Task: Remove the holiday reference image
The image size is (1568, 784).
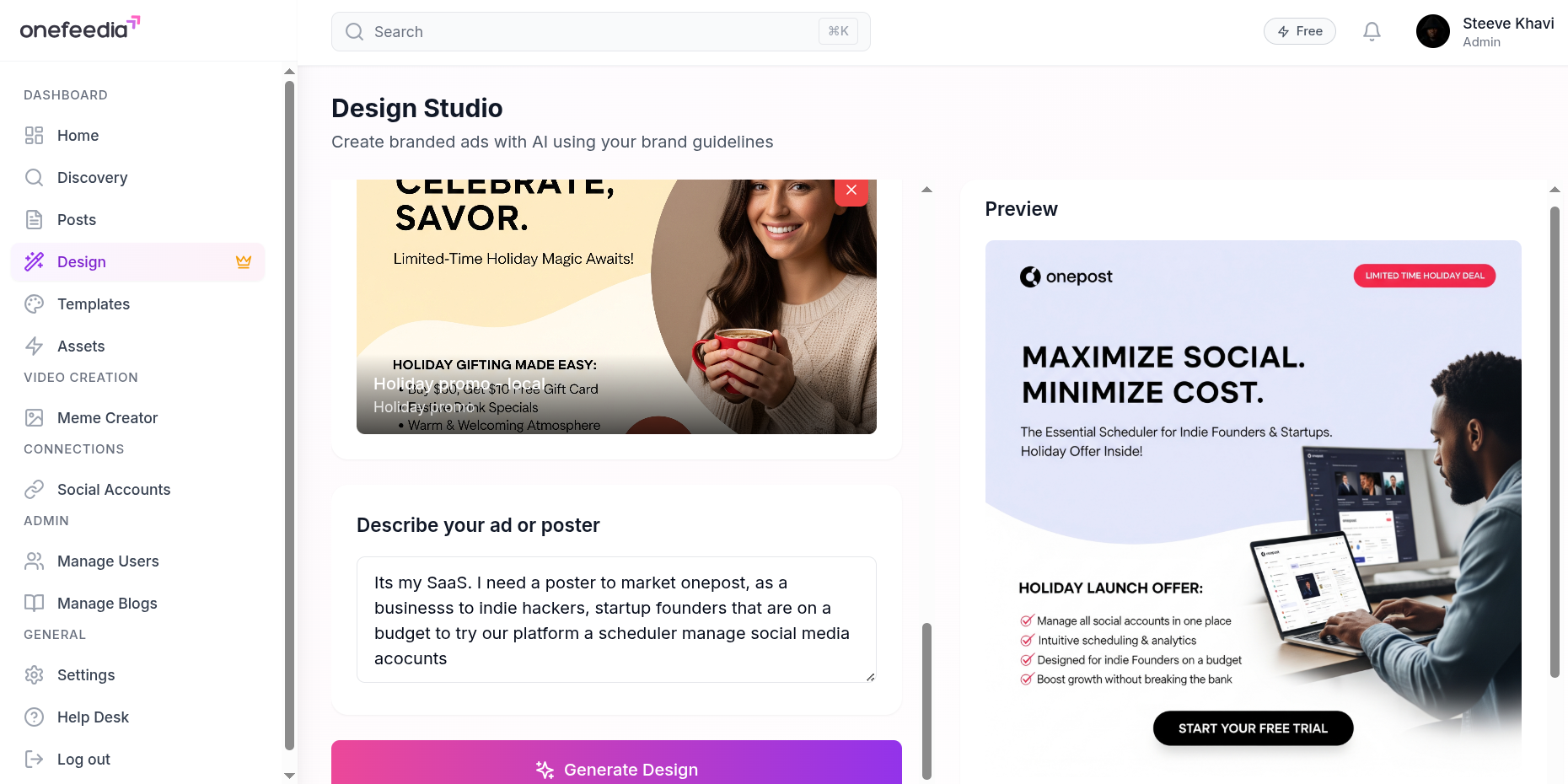Action: tap(851, 191)
